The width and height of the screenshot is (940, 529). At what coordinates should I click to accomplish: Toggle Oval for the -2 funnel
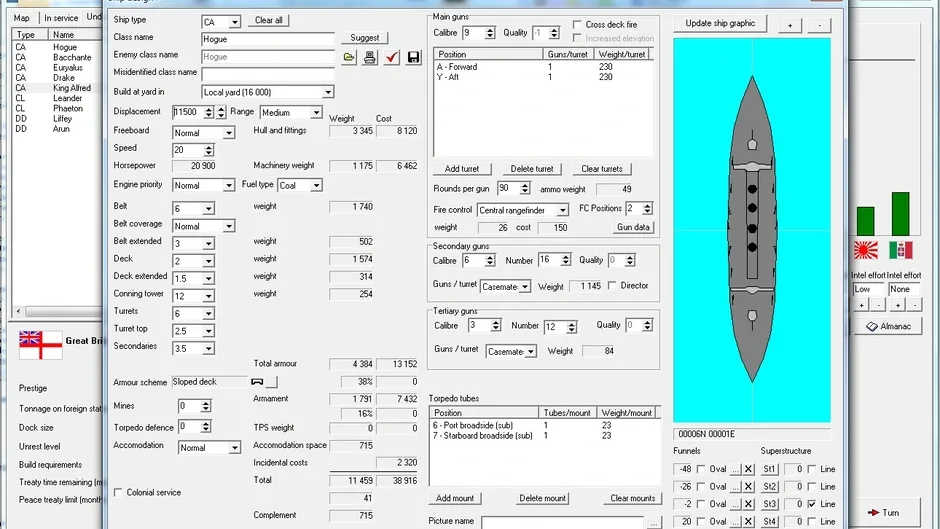click(701, 504)
